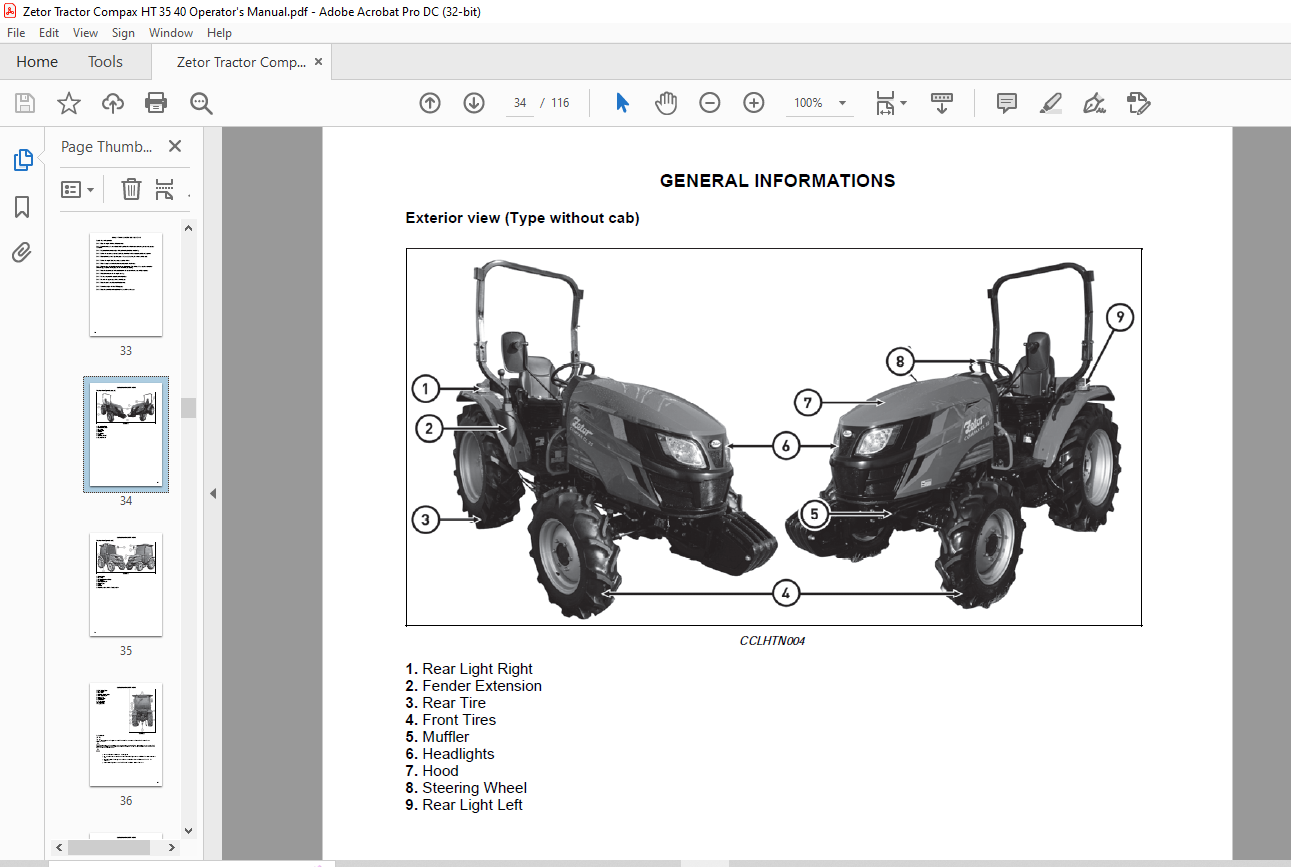This screenshot has height=867, width=1291.
Task: Switch to the Home tab
Action: point(37,62)
